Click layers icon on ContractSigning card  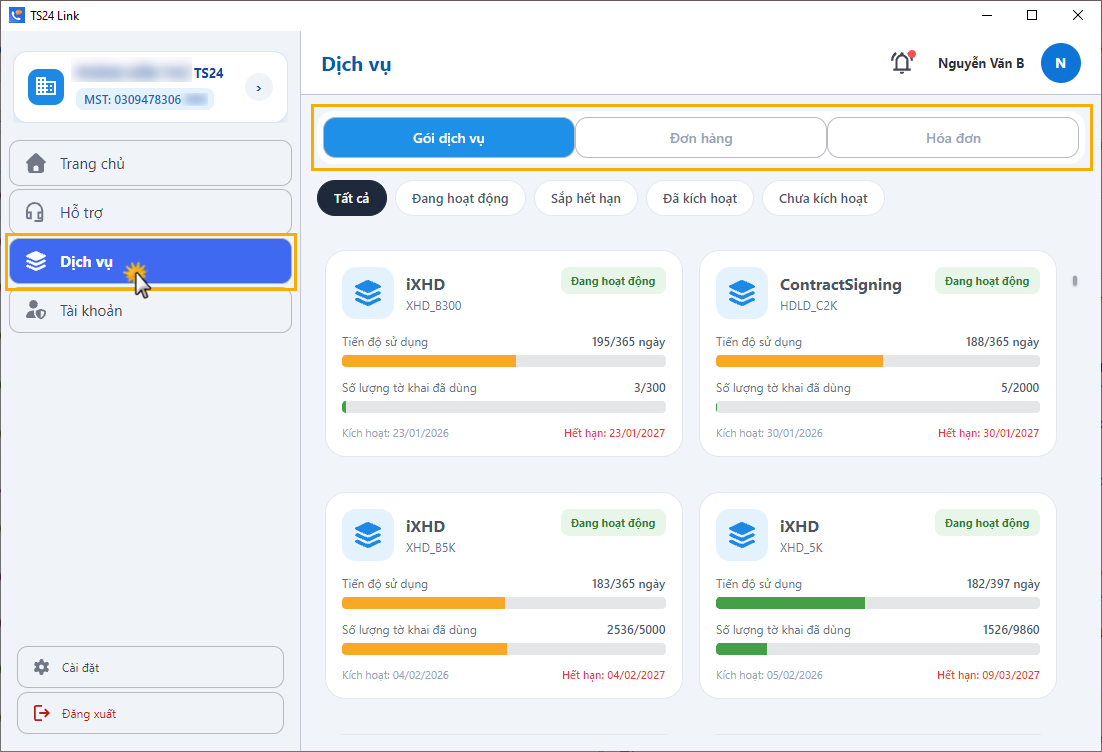[x=742, y=293]
